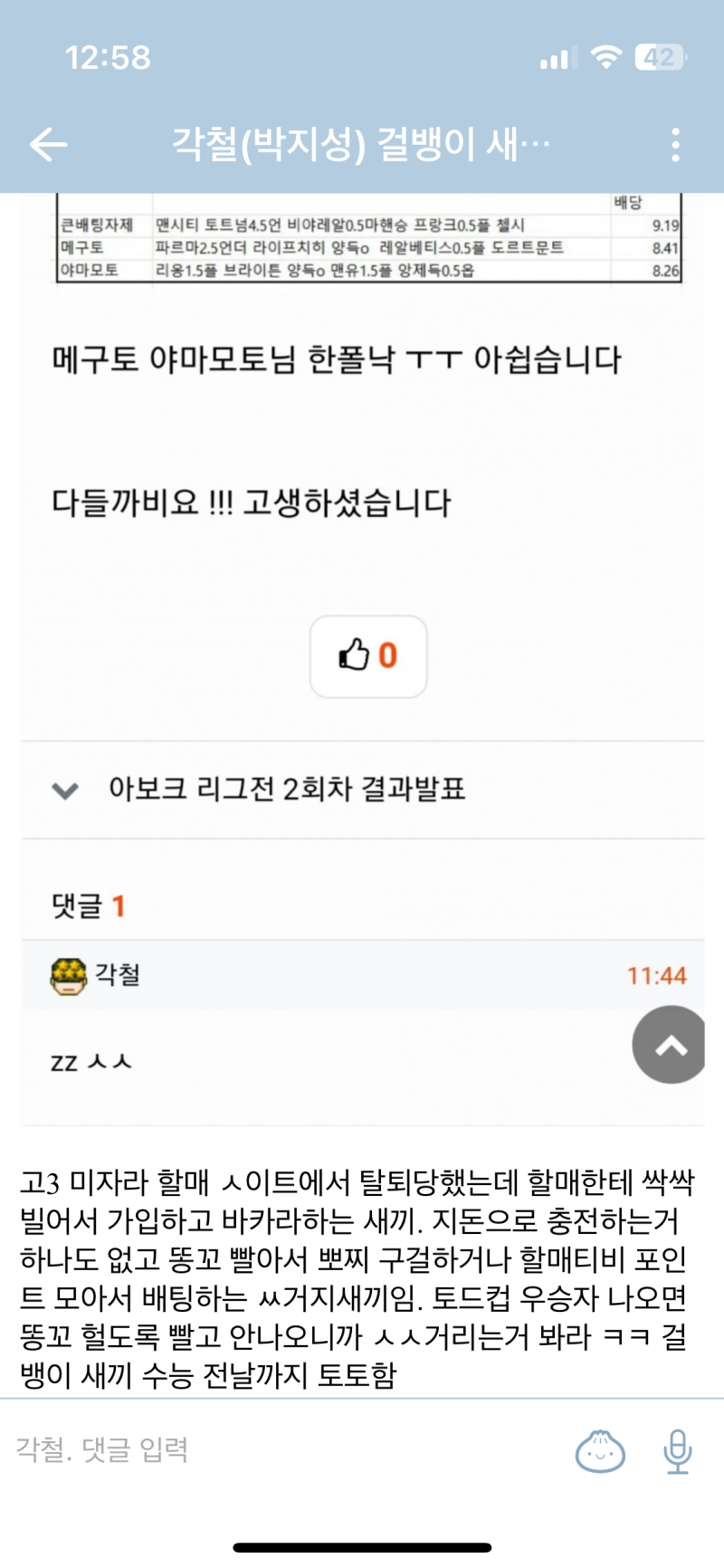Open the emoticon sticker picker
The height and width of the screenshot is (1568, 724).
click(x=600, y=1451)
